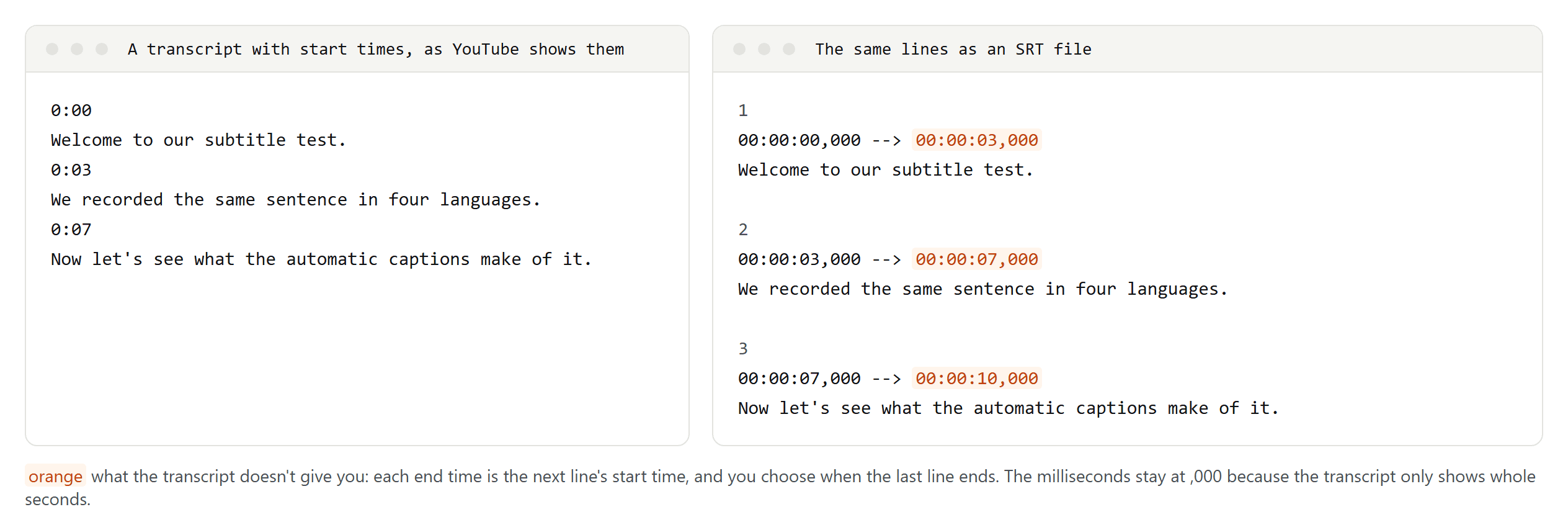1568x530 pixels.
Task: Select "Welcome to our subtitle test." in the SRT panel
Action: pos(886,170)
